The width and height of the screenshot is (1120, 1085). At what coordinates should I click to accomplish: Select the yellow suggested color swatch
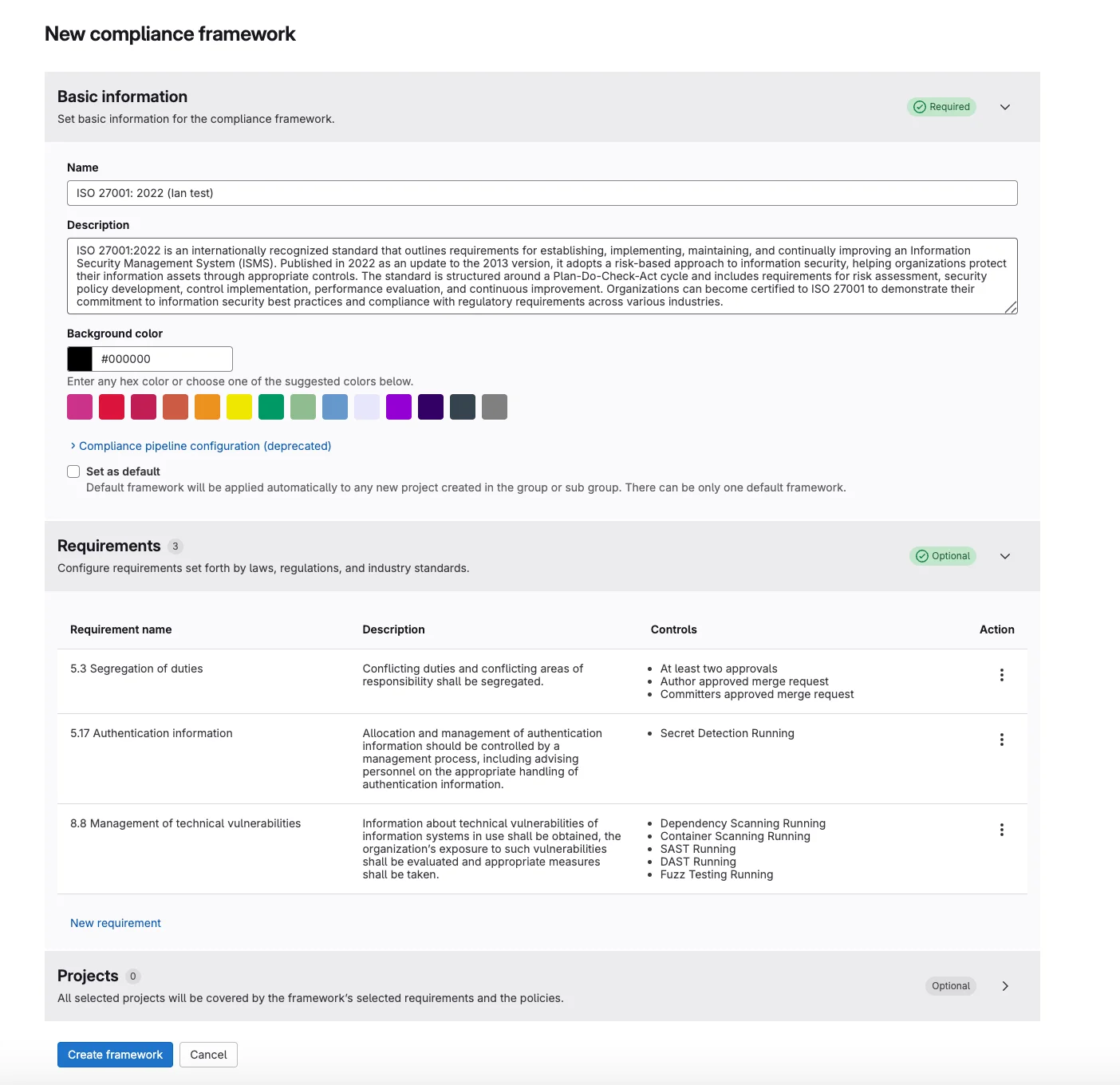coord(239,407)
